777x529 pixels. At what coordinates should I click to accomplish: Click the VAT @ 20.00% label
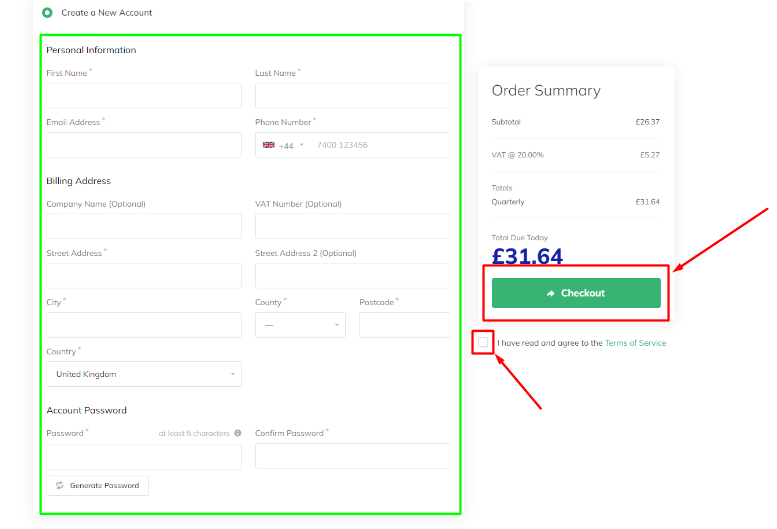517,155
